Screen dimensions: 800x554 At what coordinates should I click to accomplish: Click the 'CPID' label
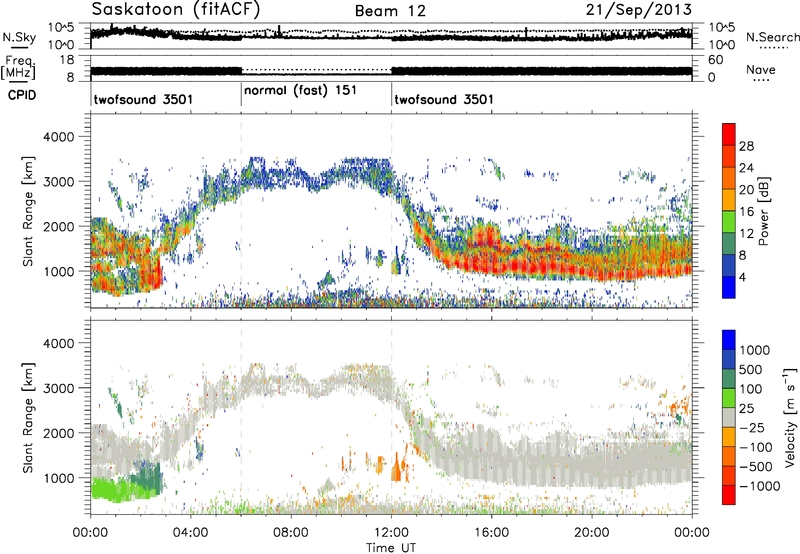tap(22, 95)
